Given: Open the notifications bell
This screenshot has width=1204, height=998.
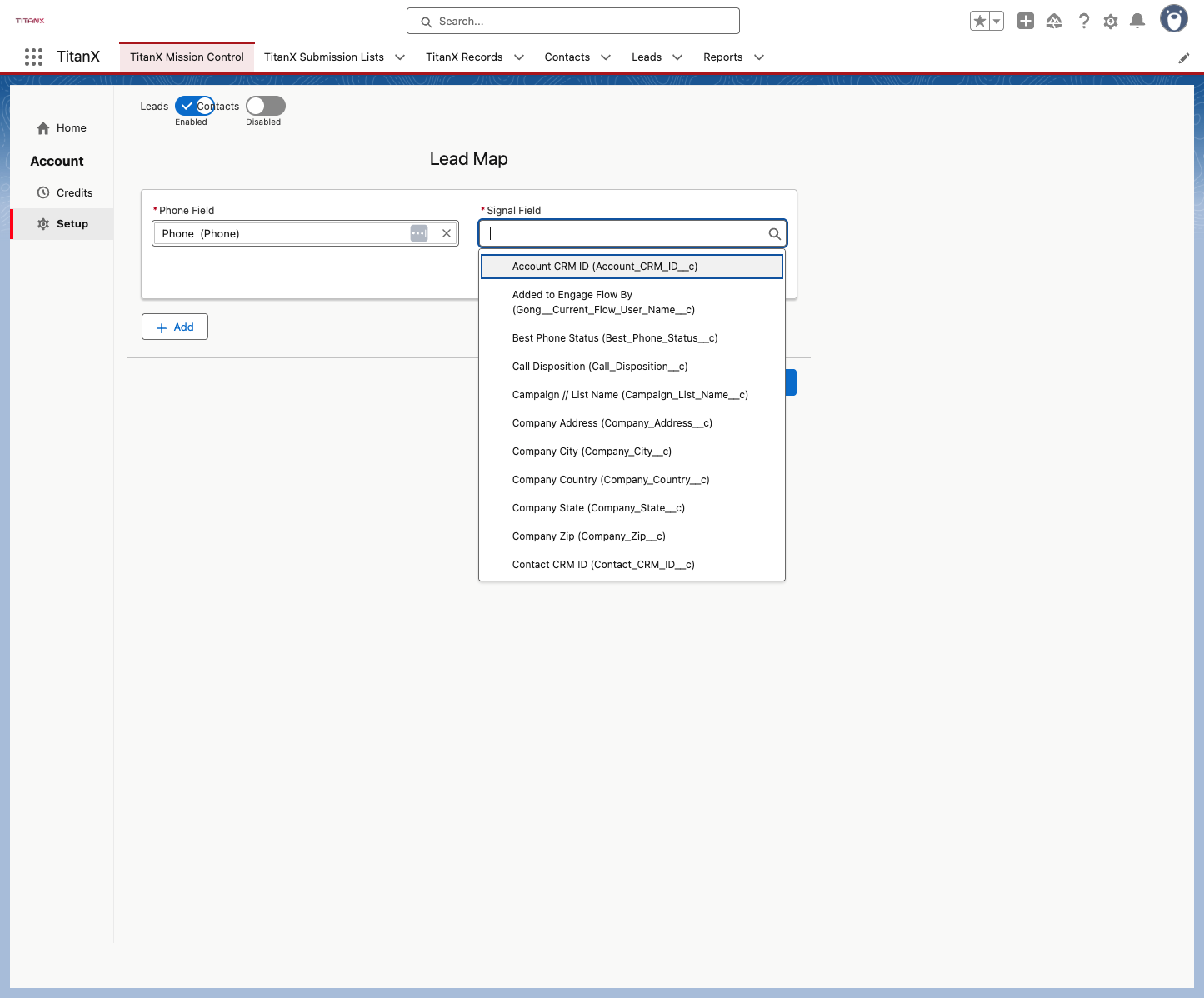Looking at the screenshot, I should pyautogui.click(x=1137, y=21).
